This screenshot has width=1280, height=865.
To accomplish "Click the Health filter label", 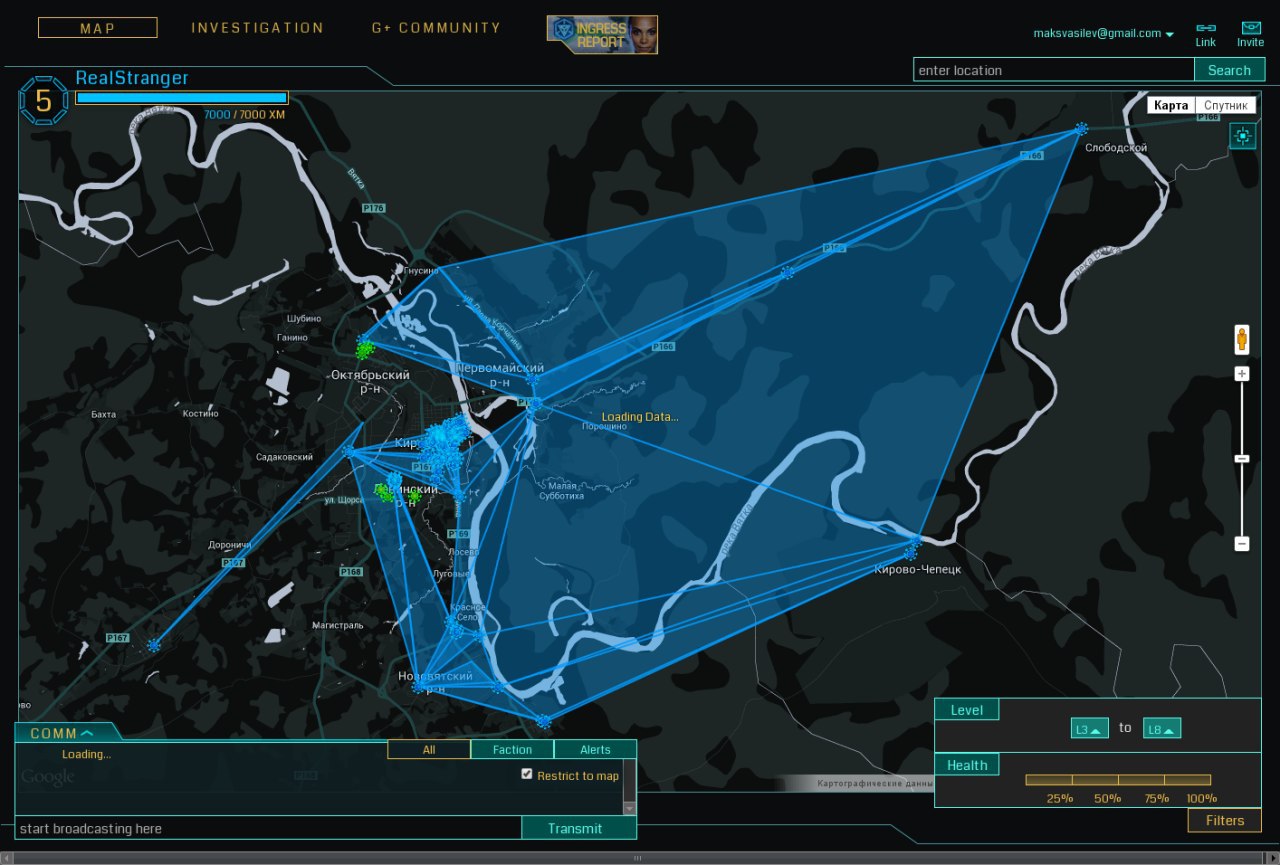I will coord(967,765).
